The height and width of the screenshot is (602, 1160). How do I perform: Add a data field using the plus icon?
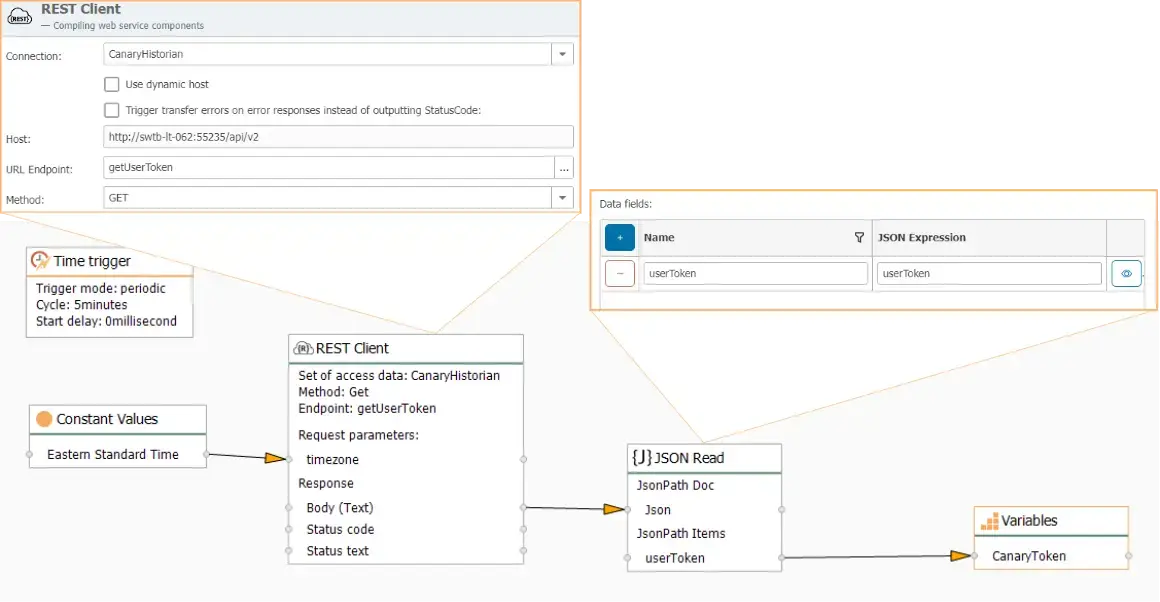[619, 237]
